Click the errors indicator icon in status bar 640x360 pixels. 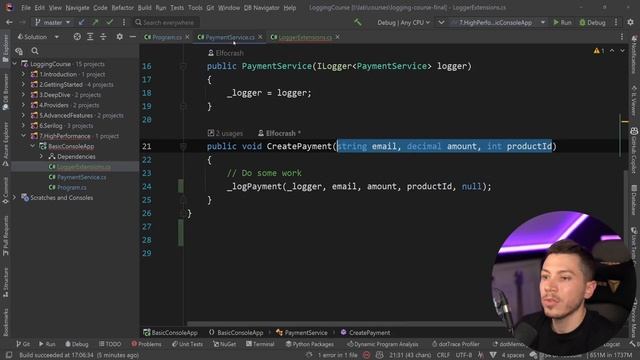pyautogui.click(x=367, y=355)
